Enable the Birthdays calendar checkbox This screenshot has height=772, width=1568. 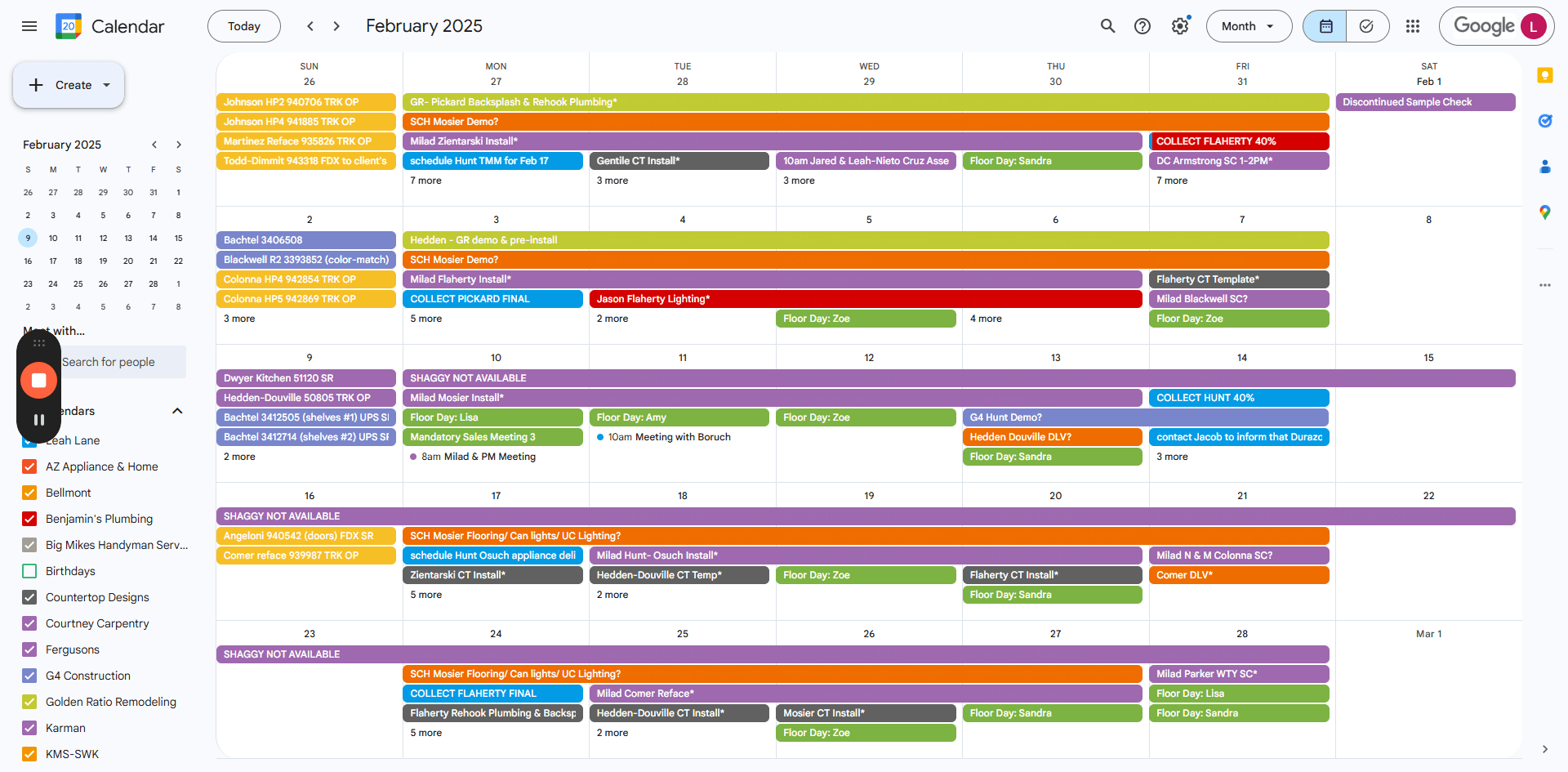(29, 571)
